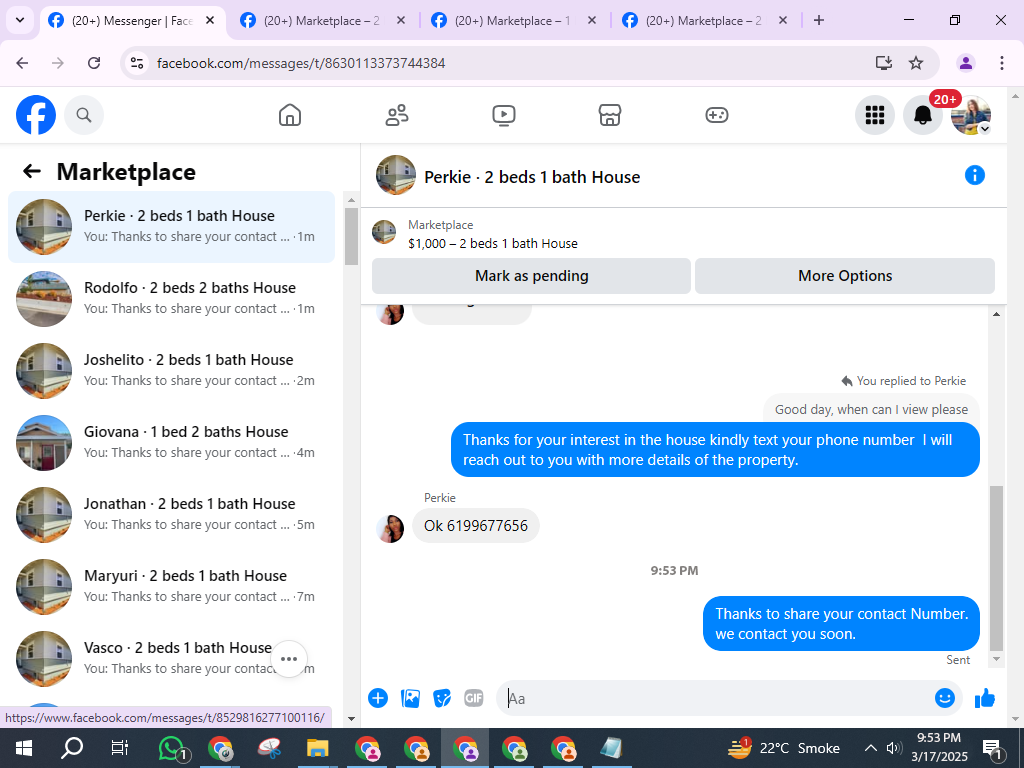Open the listing $1,000 – 2 beds 1 bath House

point(493,244)
